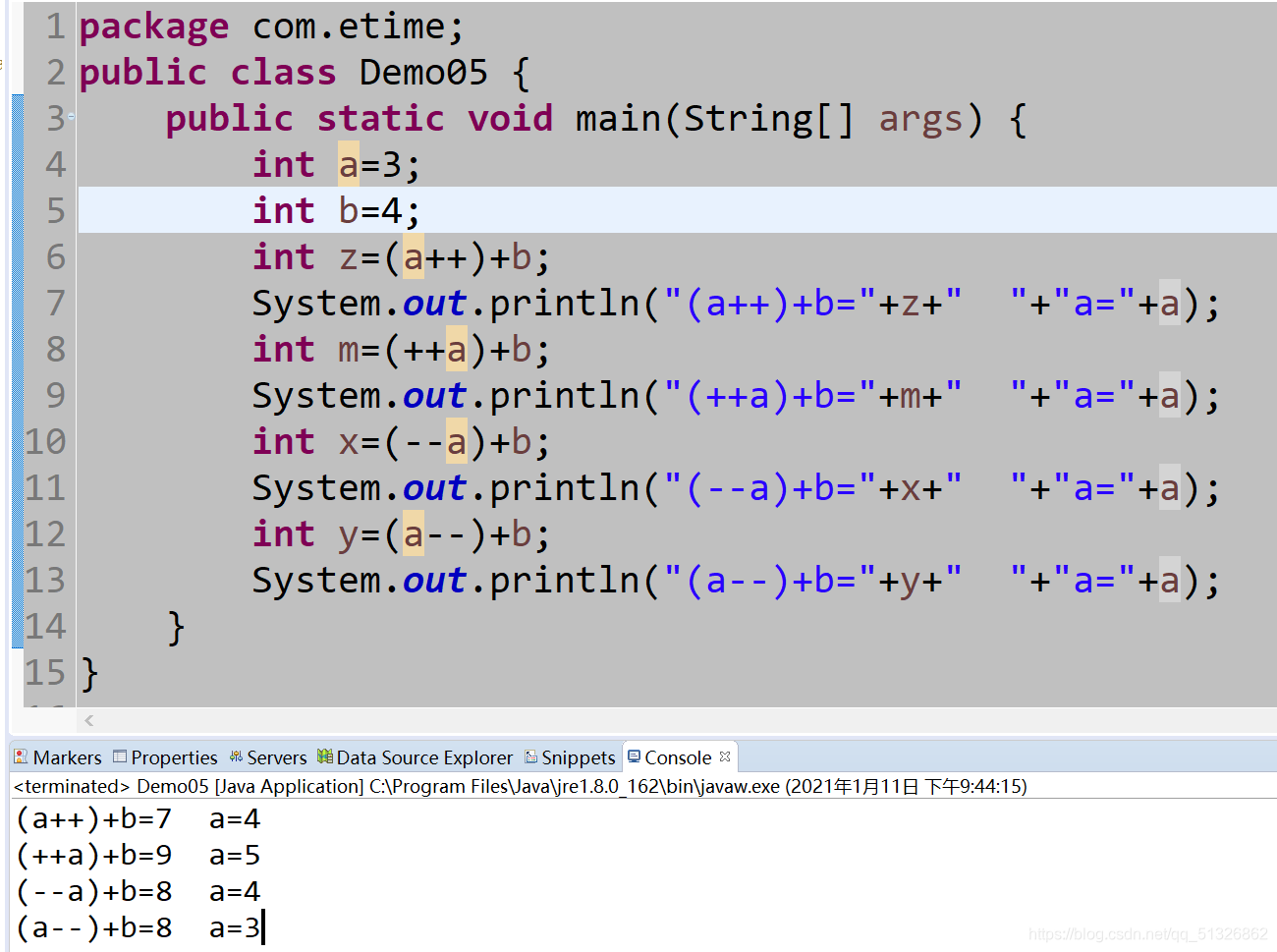Close the Console view with X
Screen dimensions: 1277x952
coord(725,756)
